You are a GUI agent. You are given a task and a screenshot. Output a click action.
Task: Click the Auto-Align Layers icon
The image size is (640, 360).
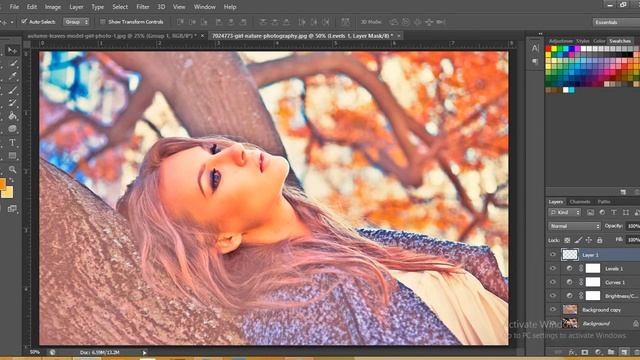345,22
